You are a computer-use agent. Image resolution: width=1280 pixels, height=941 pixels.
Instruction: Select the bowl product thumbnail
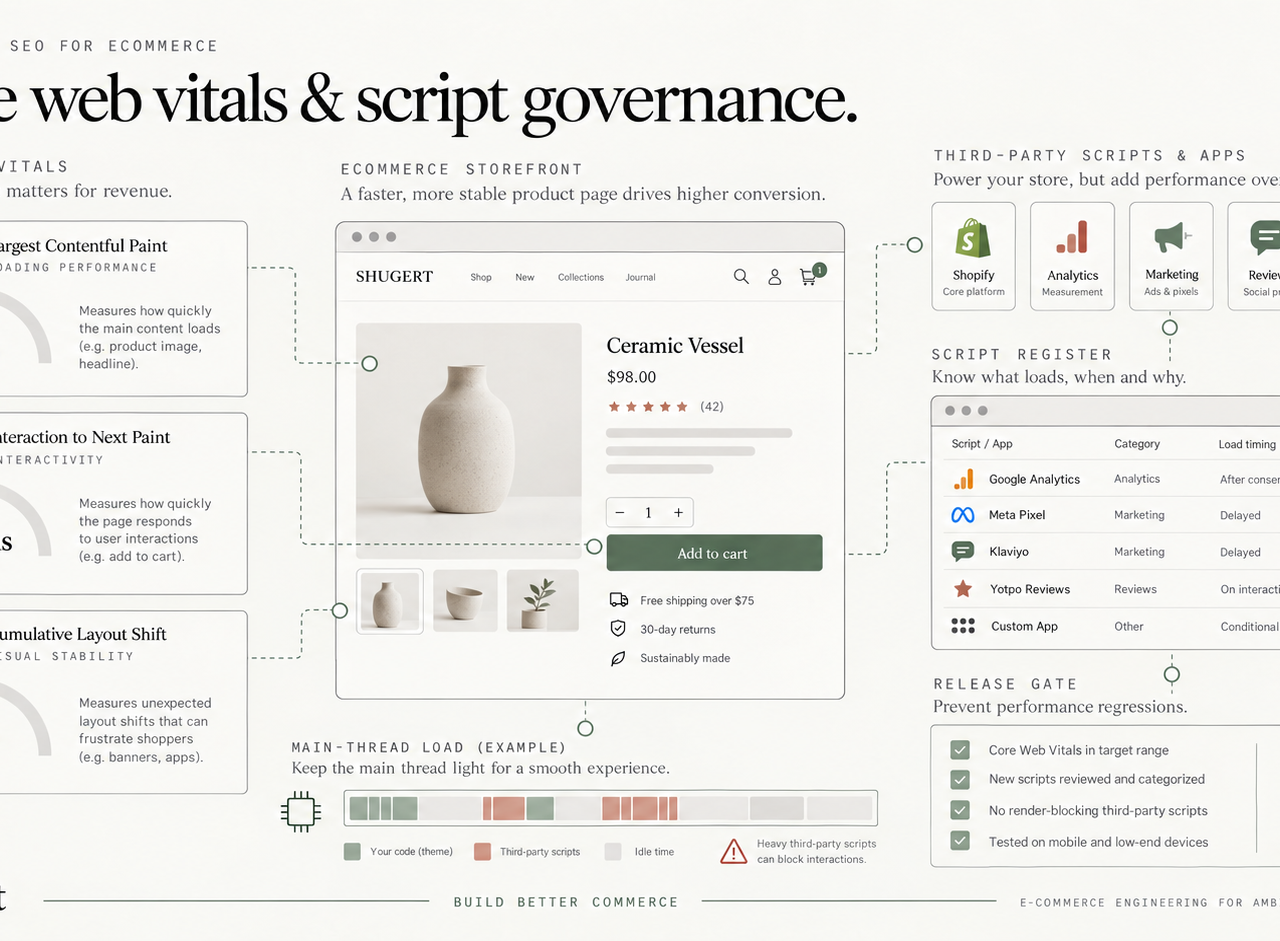(465, 600)
